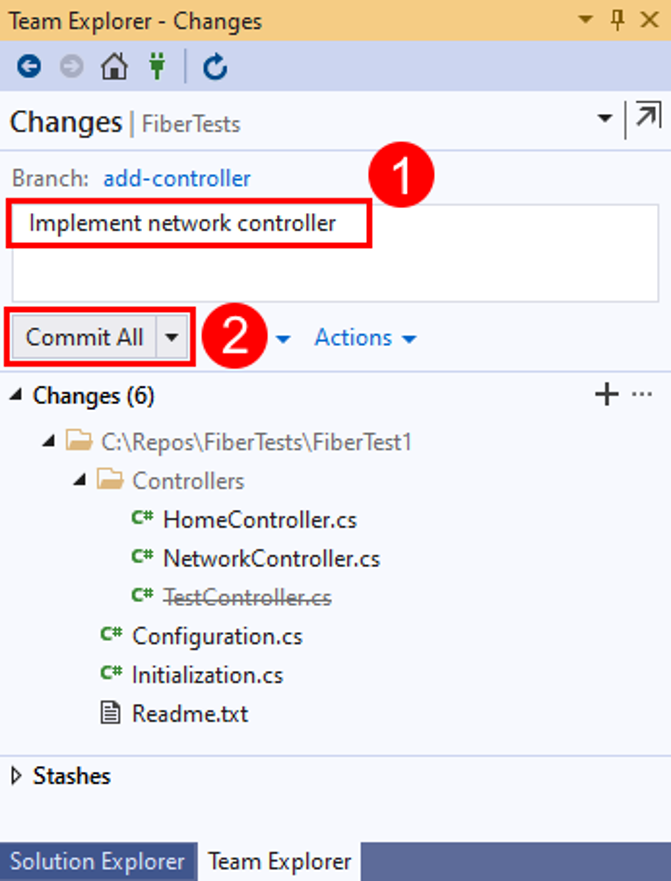
Task: Collapse the Controllers folder
Action: click(80, 481)
